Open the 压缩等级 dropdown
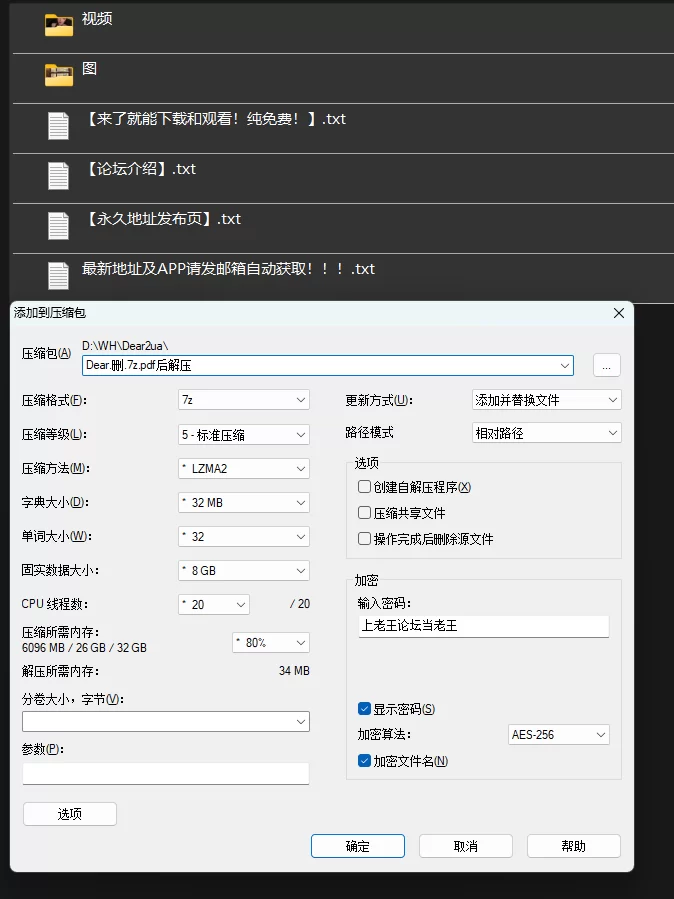The image size is (674, 899). 244,435
